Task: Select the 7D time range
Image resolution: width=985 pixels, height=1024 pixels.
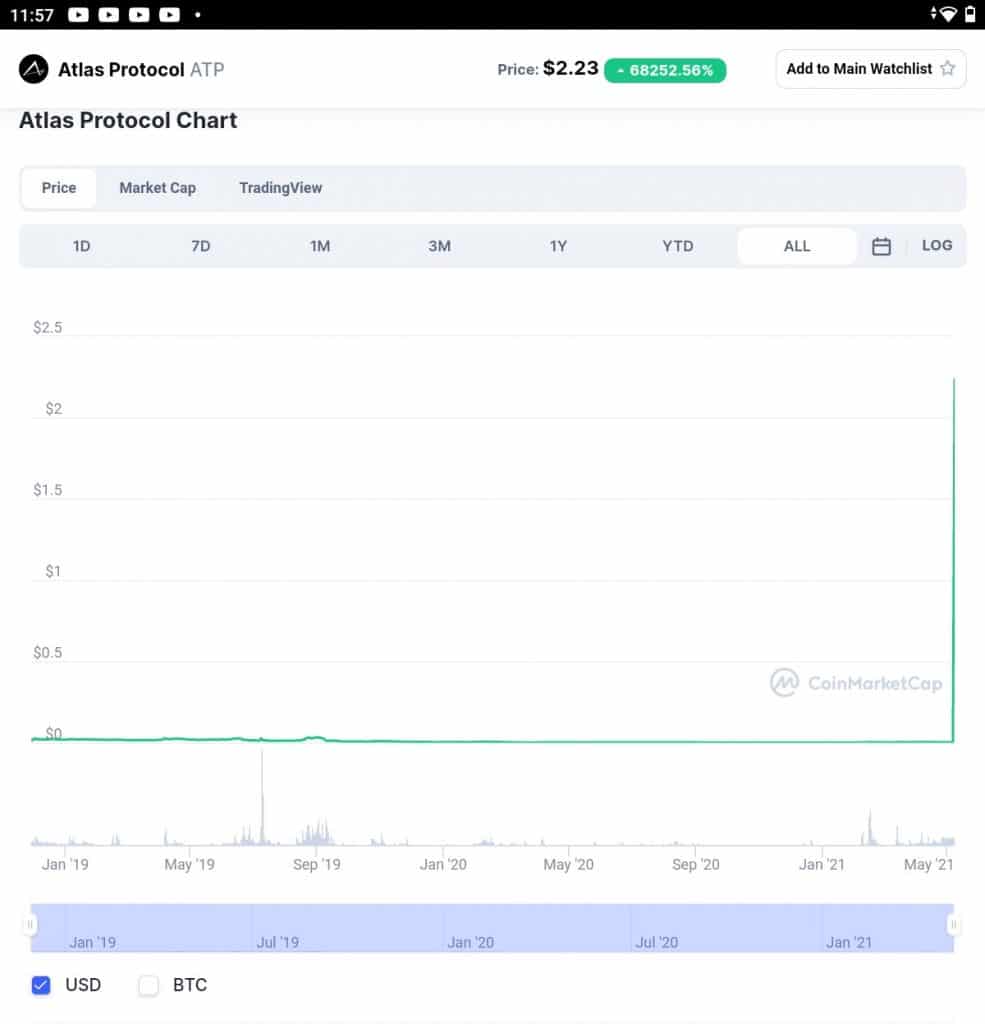Action: click(x=201, y=246)
